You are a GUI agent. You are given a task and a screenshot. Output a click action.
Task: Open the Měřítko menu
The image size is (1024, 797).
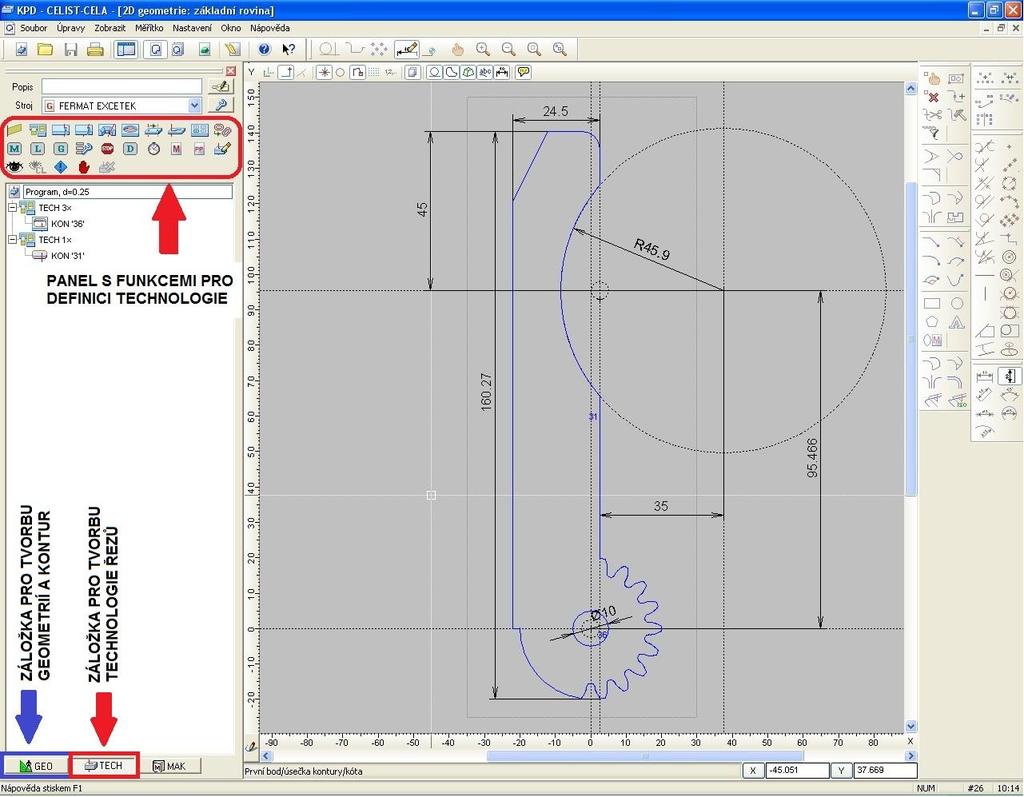149,28
